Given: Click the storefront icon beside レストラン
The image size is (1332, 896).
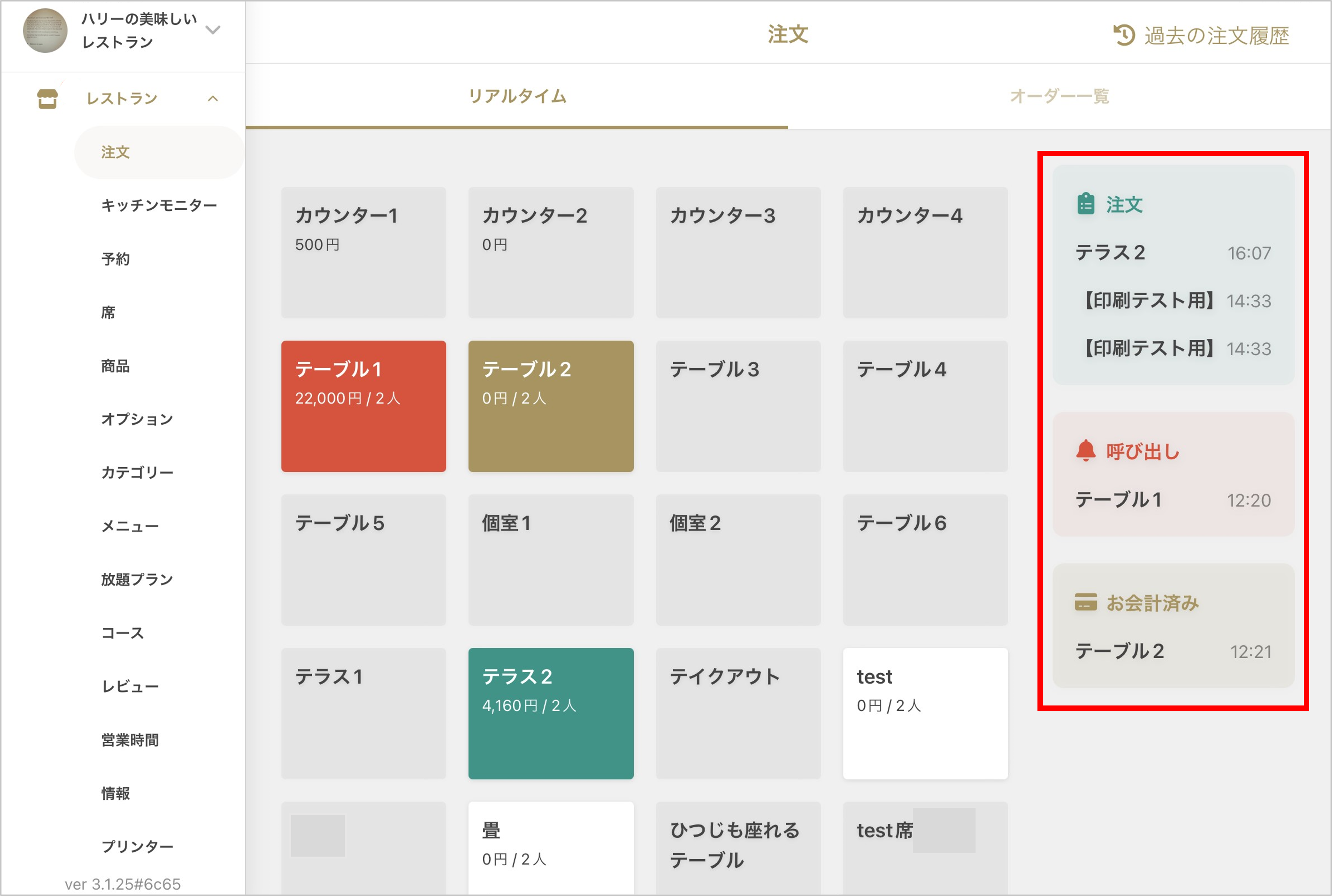Looking at the screenshot, I should click(x=47, y=98).
